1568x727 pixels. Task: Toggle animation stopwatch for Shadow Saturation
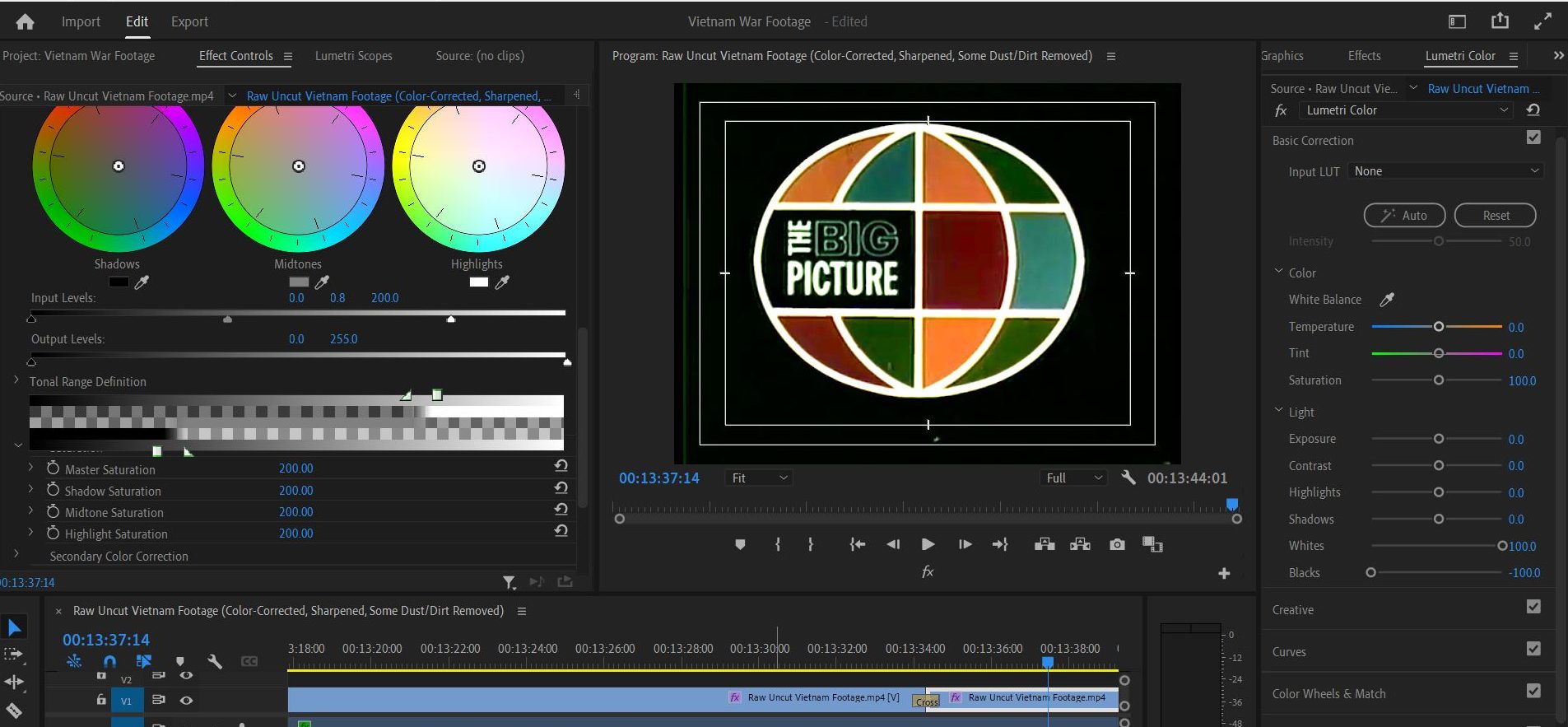coord(53,490)
